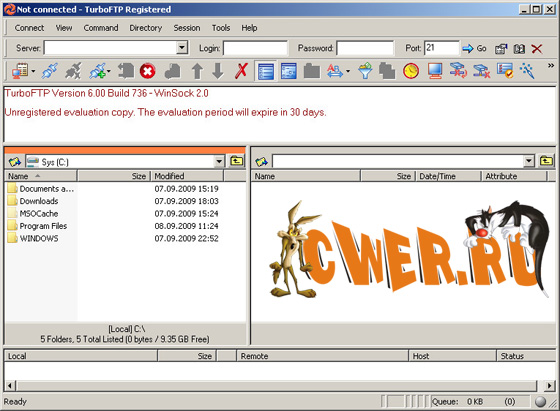Toggle the second list view mode button

[x=289, y=71]
